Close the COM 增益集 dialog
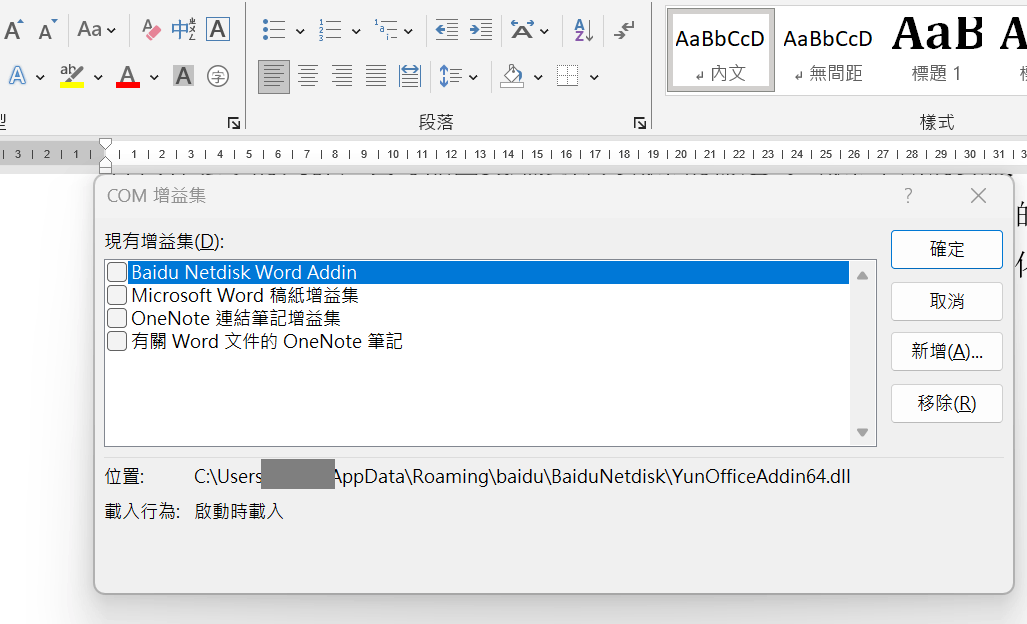1027x624 pixels. 979,196
